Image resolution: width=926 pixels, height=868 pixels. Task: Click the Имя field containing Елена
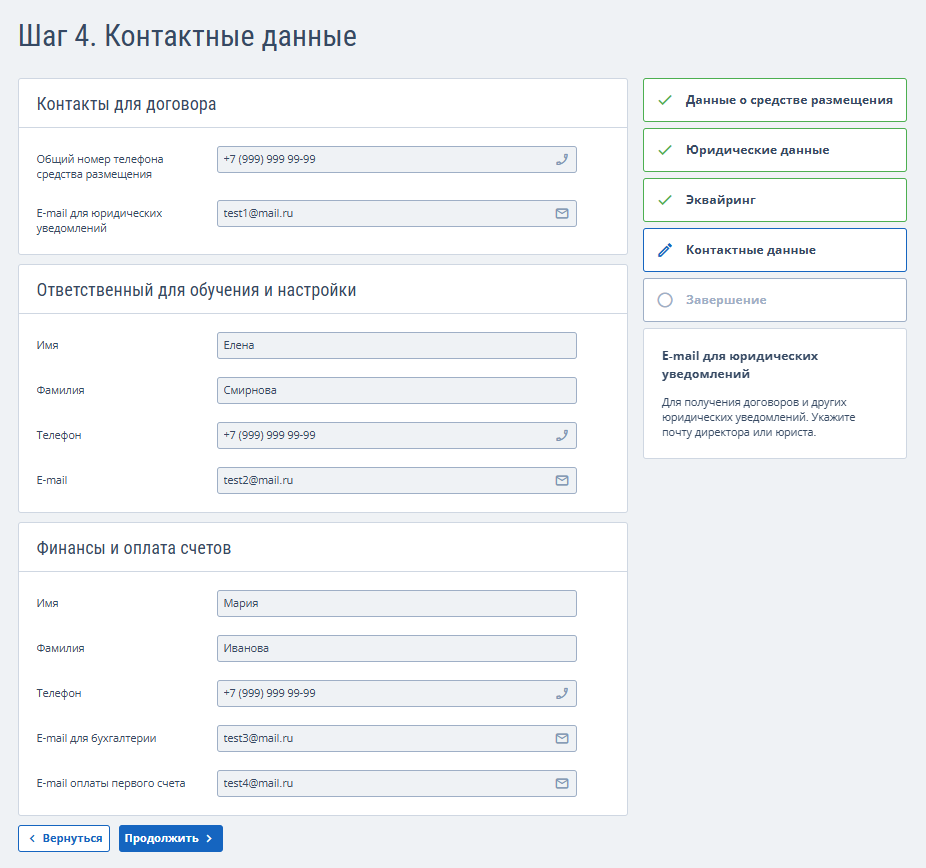(396, 345)
